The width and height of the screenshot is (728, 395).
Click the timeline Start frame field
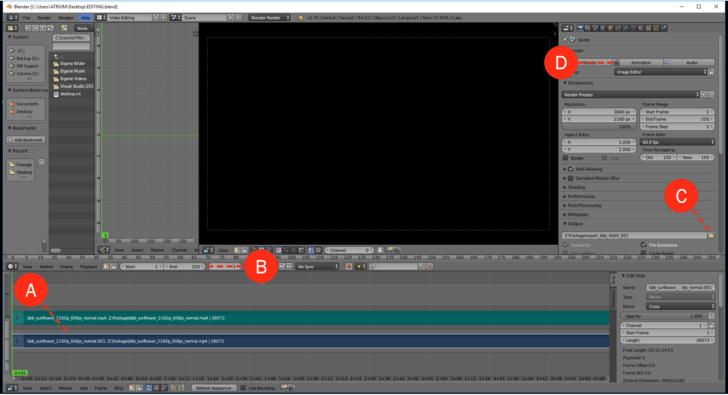tap(142, 266)
